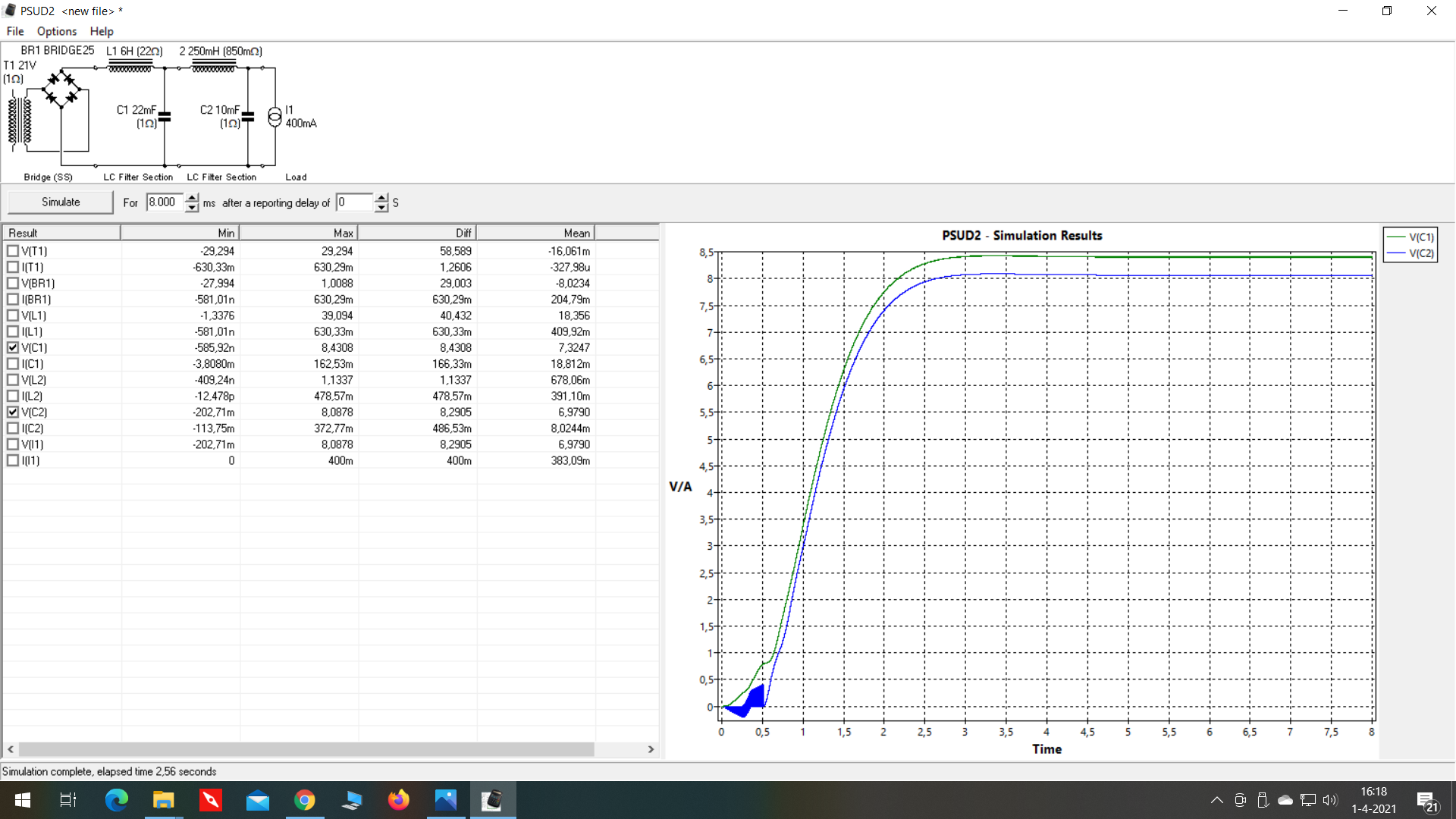Uncheck the V(C1) result checkbox
The height and width of the screenshot is (819, 1456).
point(13,347)
